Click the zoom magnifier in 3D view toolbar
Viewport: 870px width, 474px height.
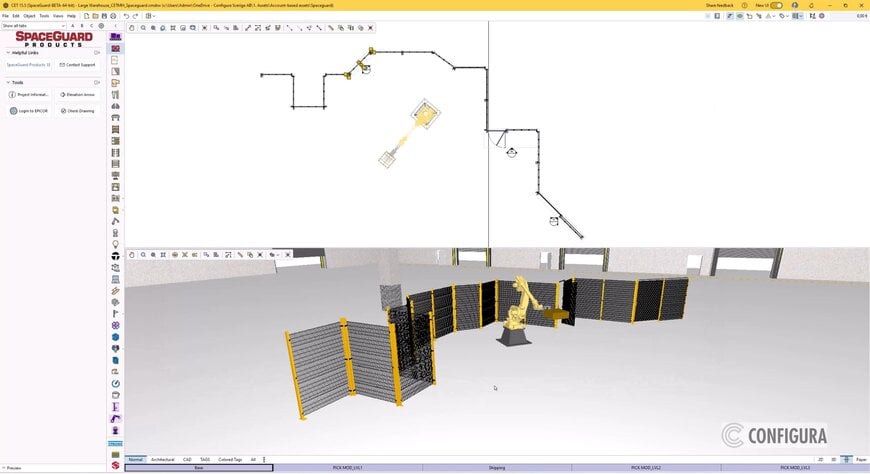coord(143,255)
